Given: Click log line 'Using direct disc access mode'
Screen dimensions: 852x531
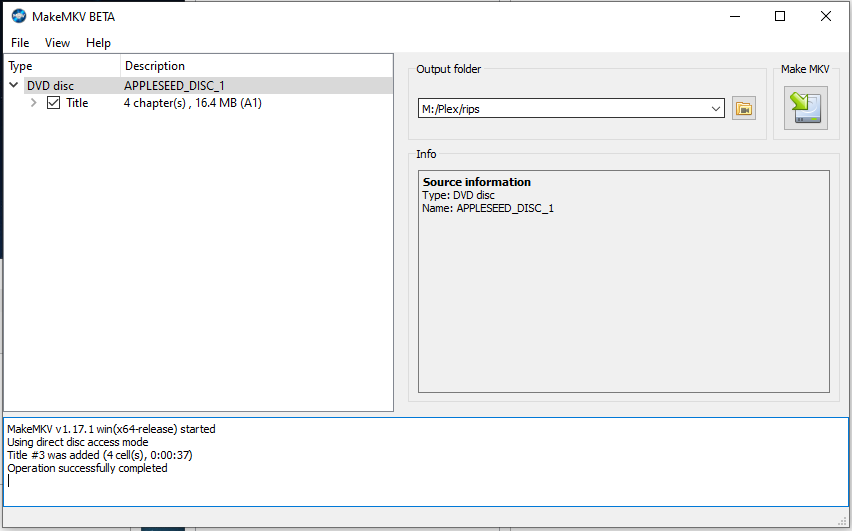Looking at the screenshot, I should pyautogui.click(x=78, y=442).
